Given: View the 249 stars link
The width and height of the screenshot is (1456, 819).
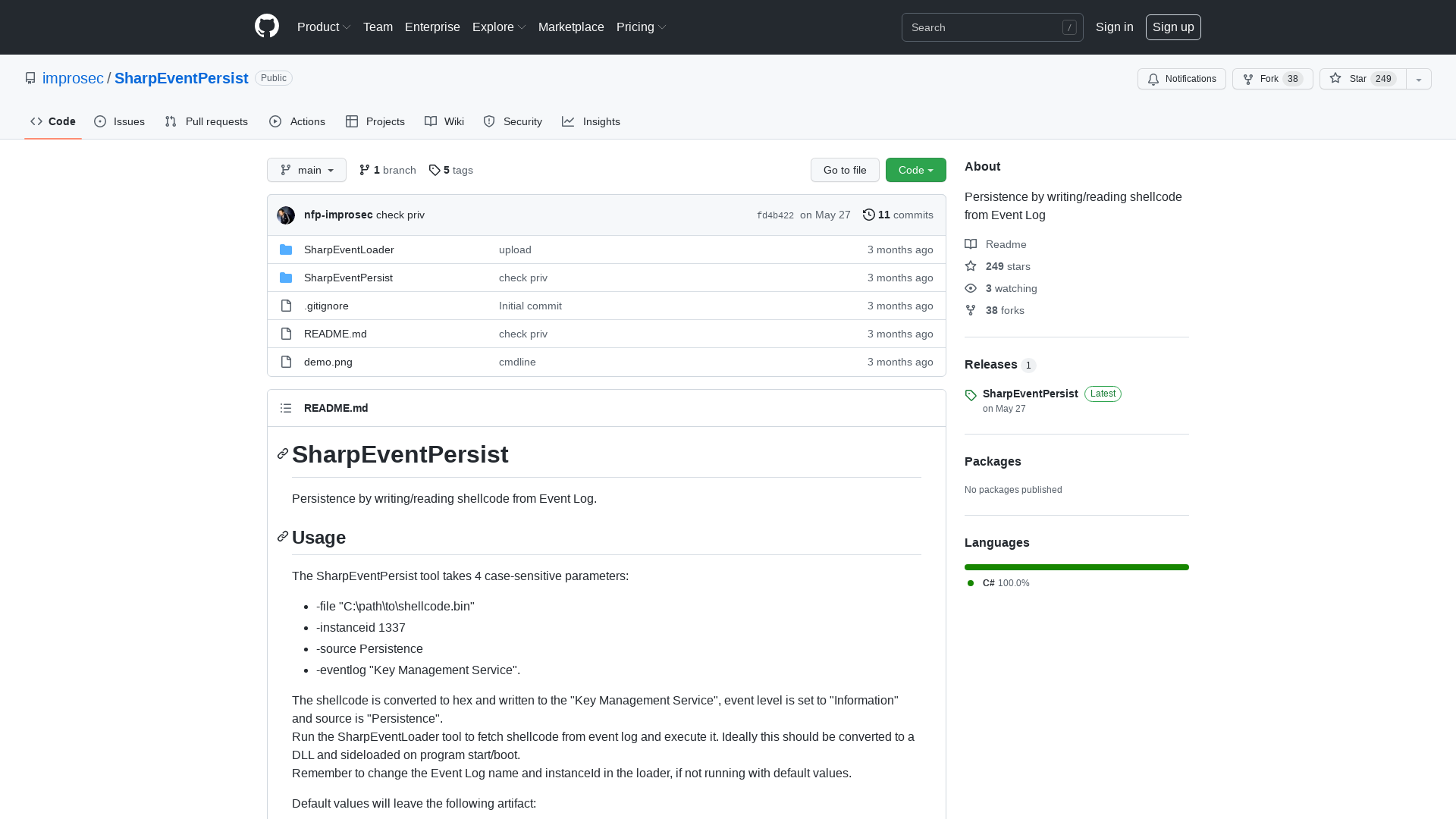Looking at the screenshot, I should coord(998,266).
